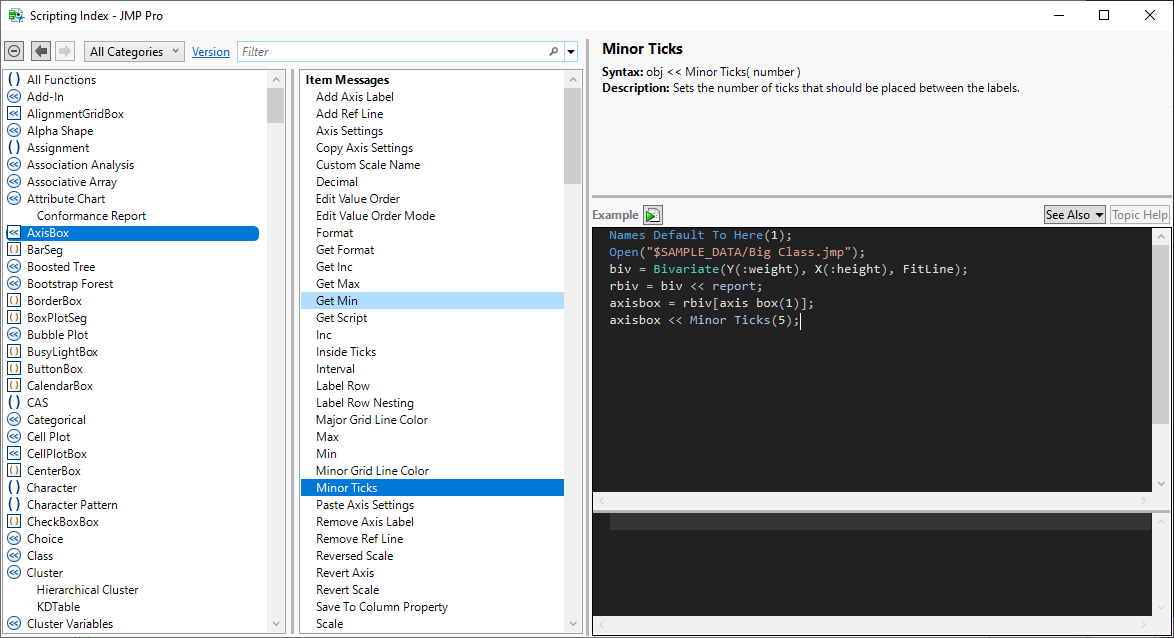
Task: Select the Reversed Scale message
Action: tap(354, 556)
